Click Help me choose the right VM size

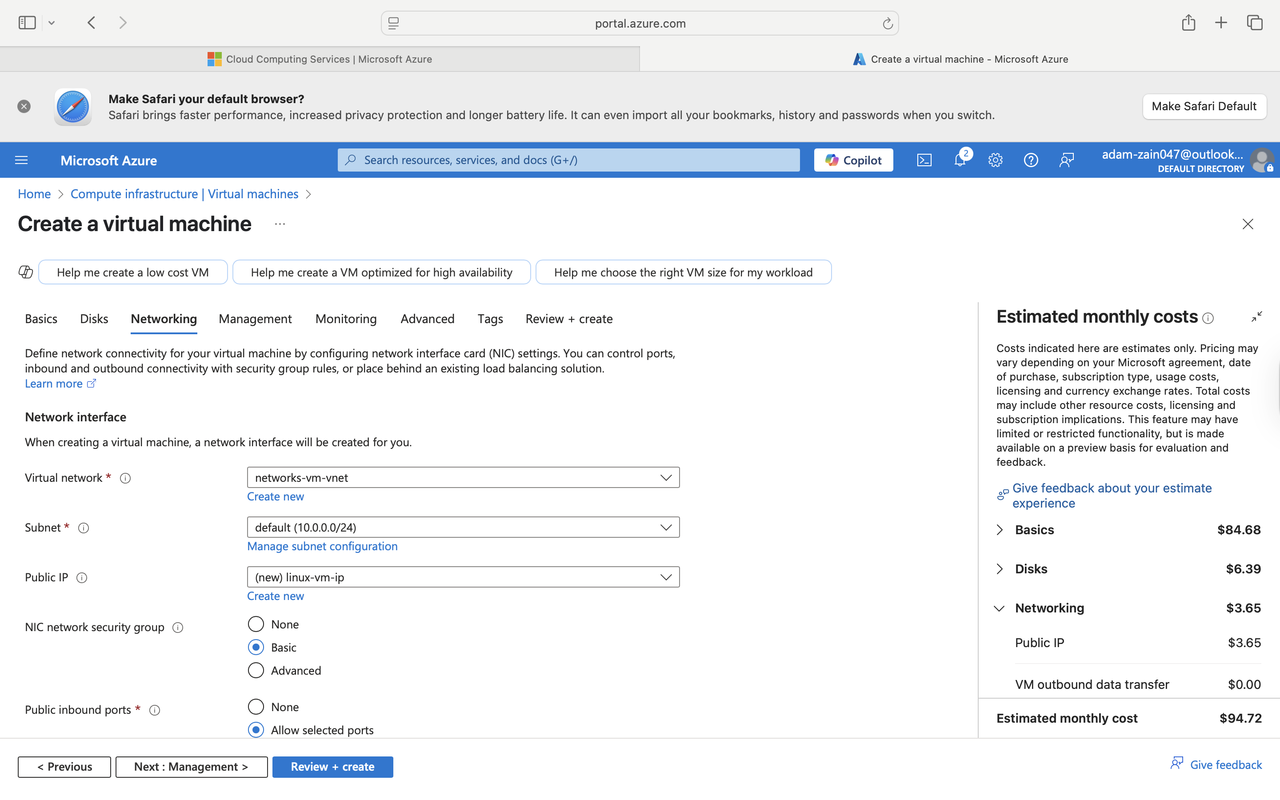683,272
